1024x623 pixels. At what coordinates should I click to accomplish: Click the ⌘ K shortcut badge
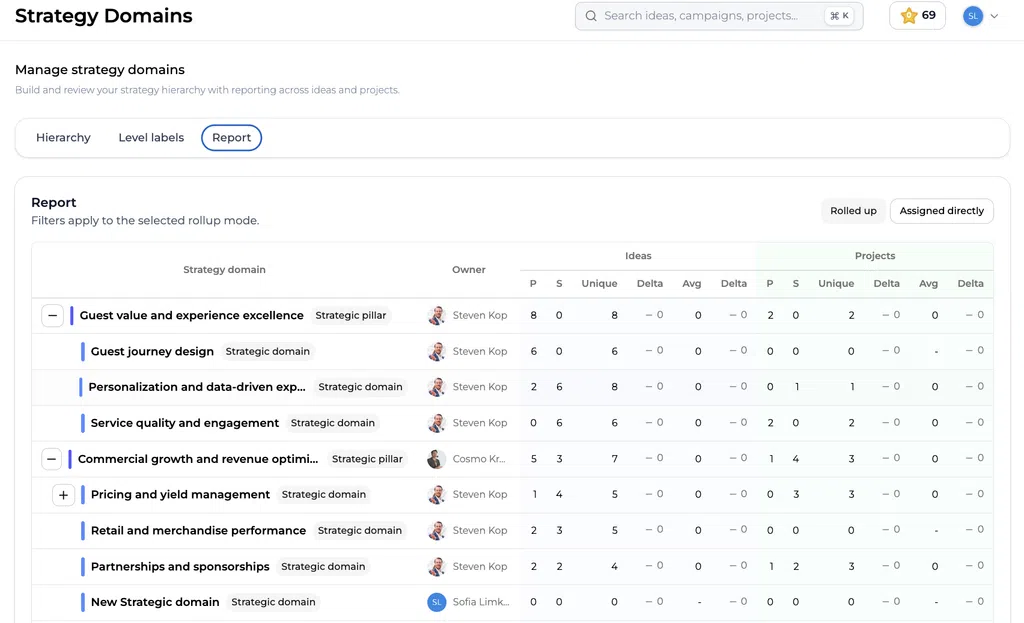pyautogui.click(x=839, y=16)
